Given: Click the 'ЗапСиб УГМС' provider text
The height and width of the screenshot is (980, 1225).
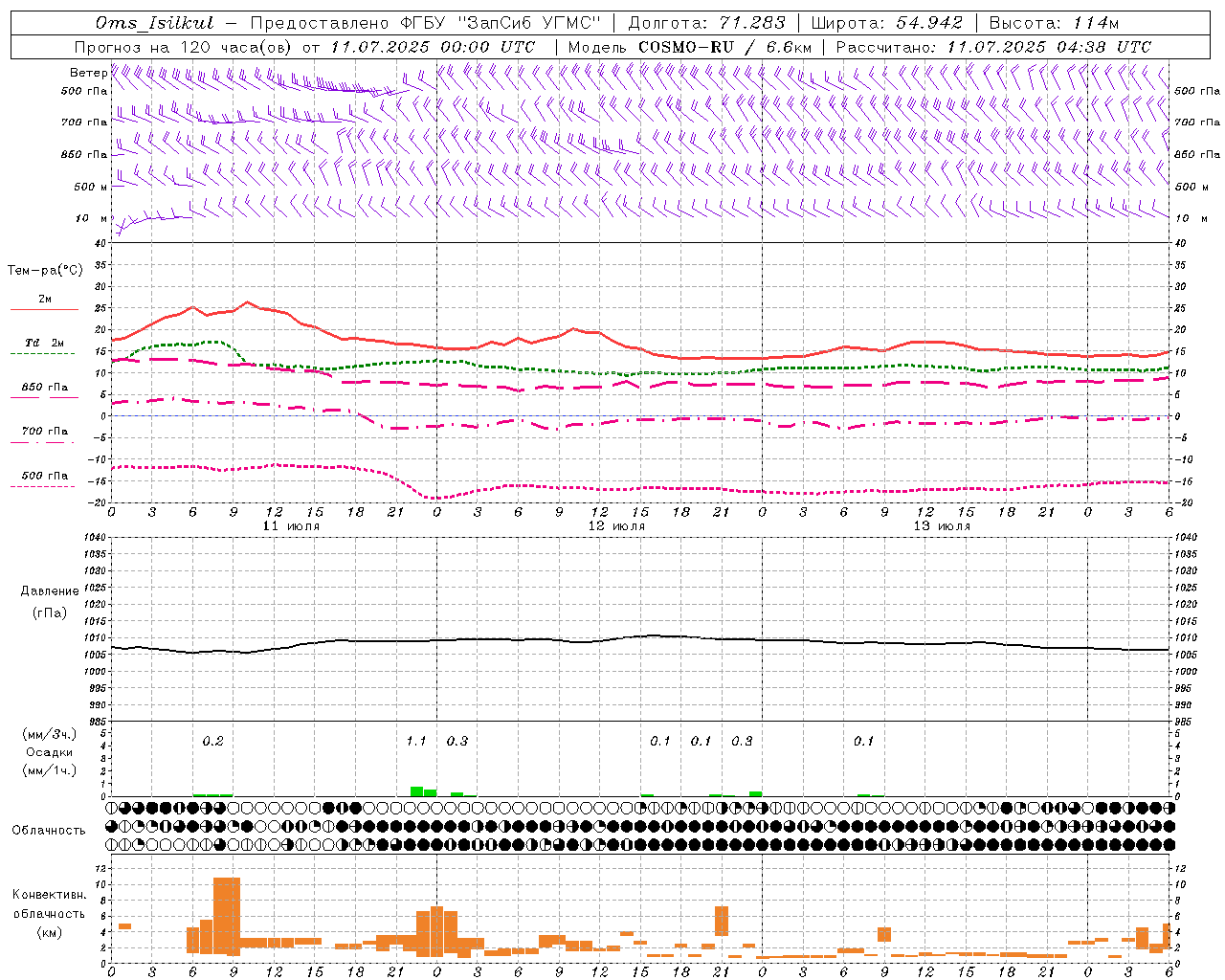Looking at the screenshot, I should tap(530, 23).
